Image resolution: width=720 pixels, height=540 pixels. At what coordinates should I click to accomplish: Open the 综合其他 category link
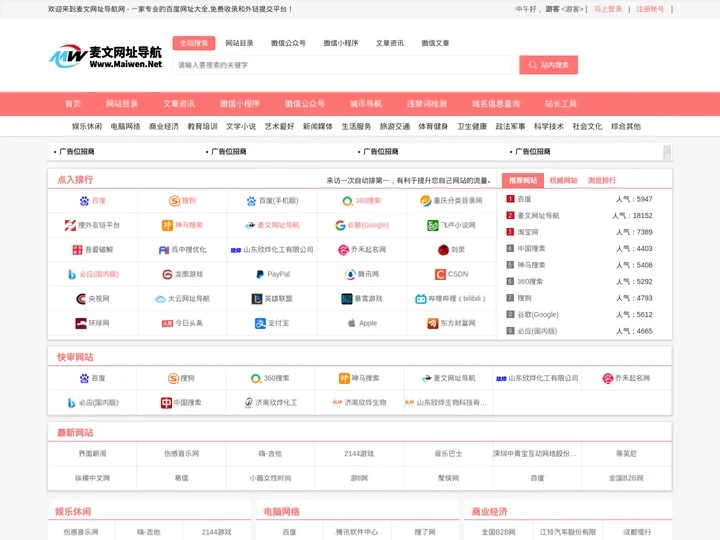tap(625, 126)
